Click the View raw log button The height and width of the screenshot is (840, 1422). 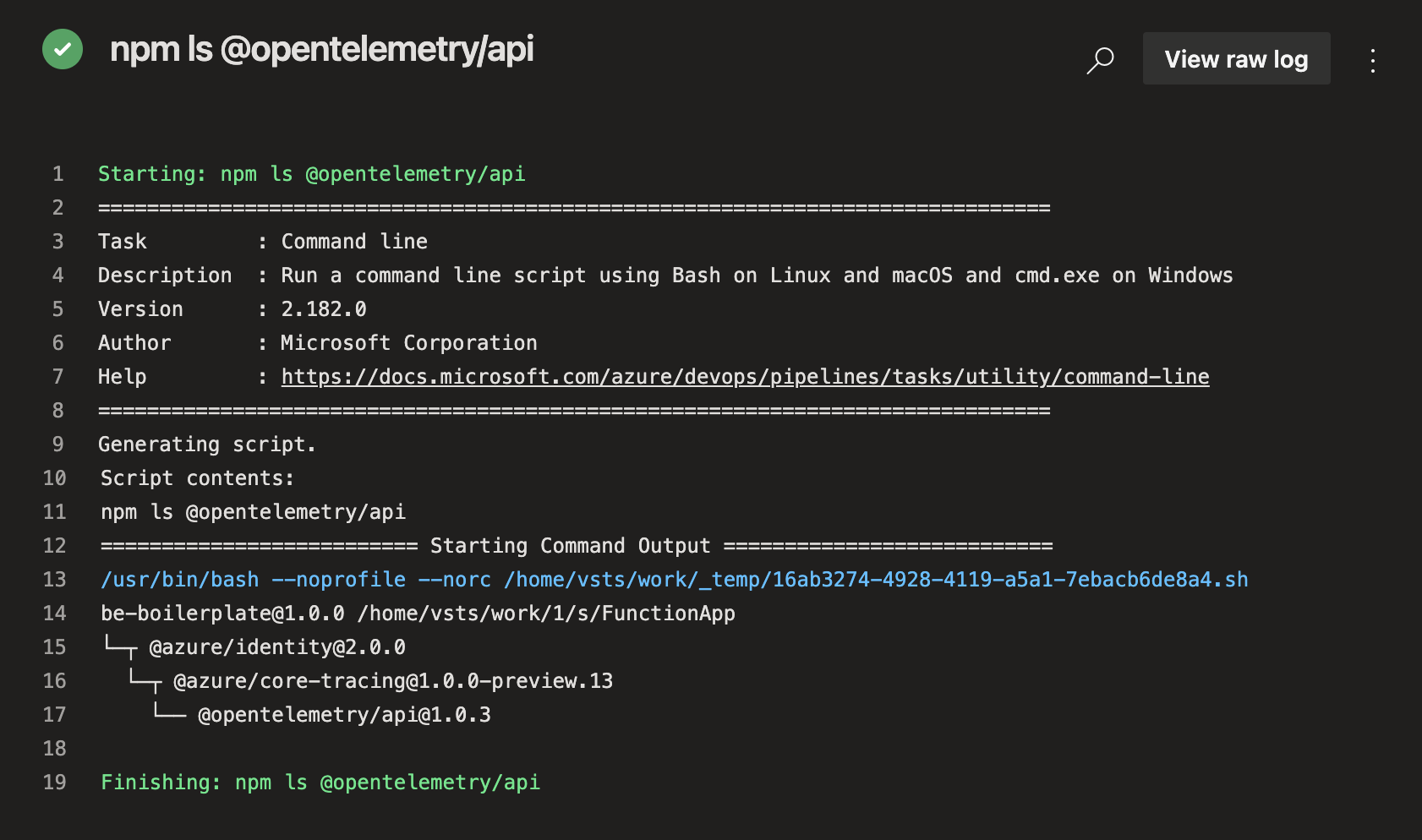tap(1235, 59)
